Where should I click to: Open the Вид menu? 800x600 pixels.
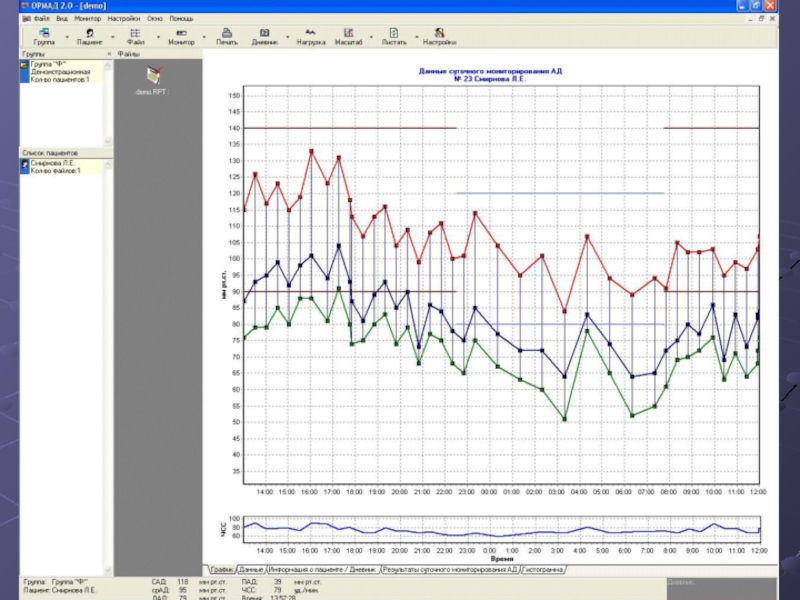pos(62,19)
